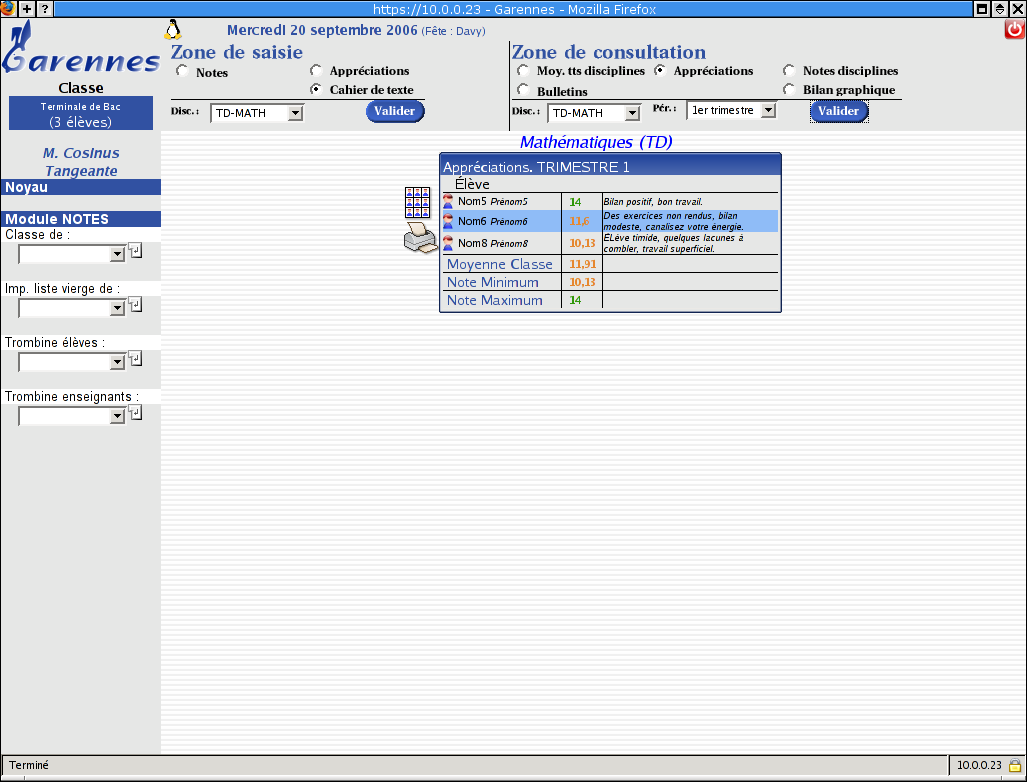Click the student icon beside Nom5
This screenshot has height=782, width=1027.
448,202
